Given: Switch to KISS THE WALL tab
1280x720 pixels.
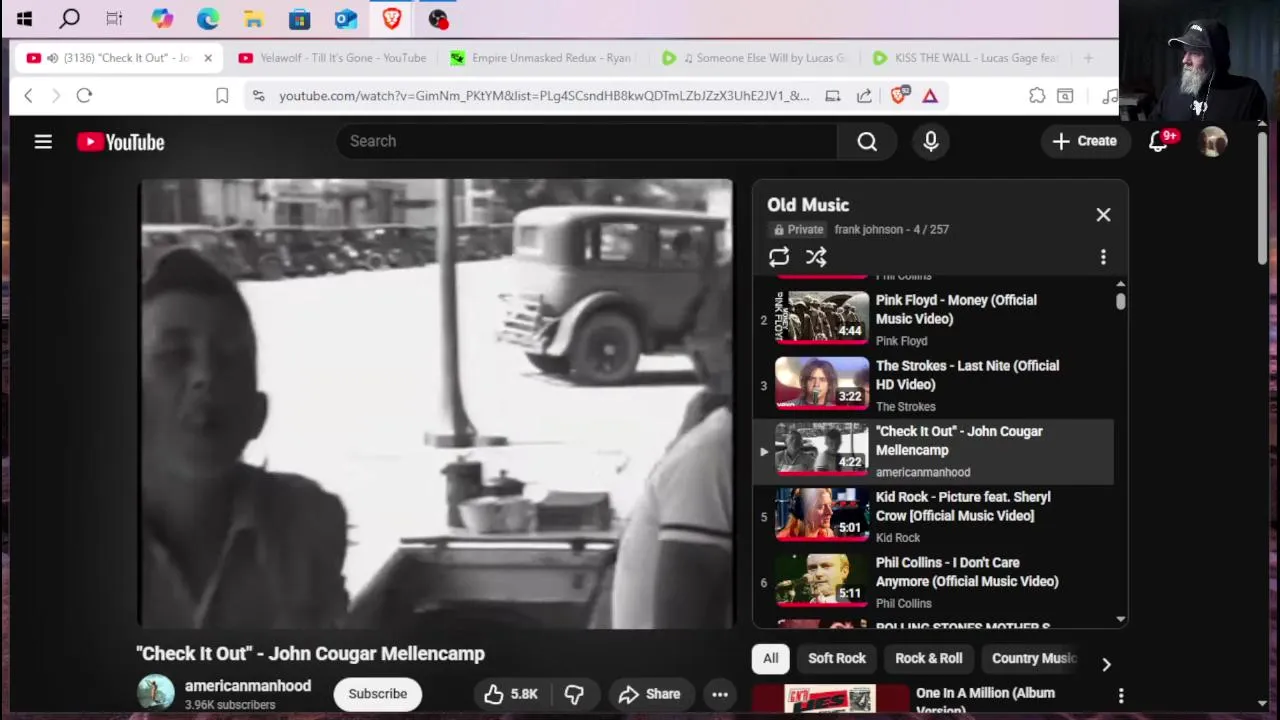Looking at the screenshot, I should pos(968,58).
